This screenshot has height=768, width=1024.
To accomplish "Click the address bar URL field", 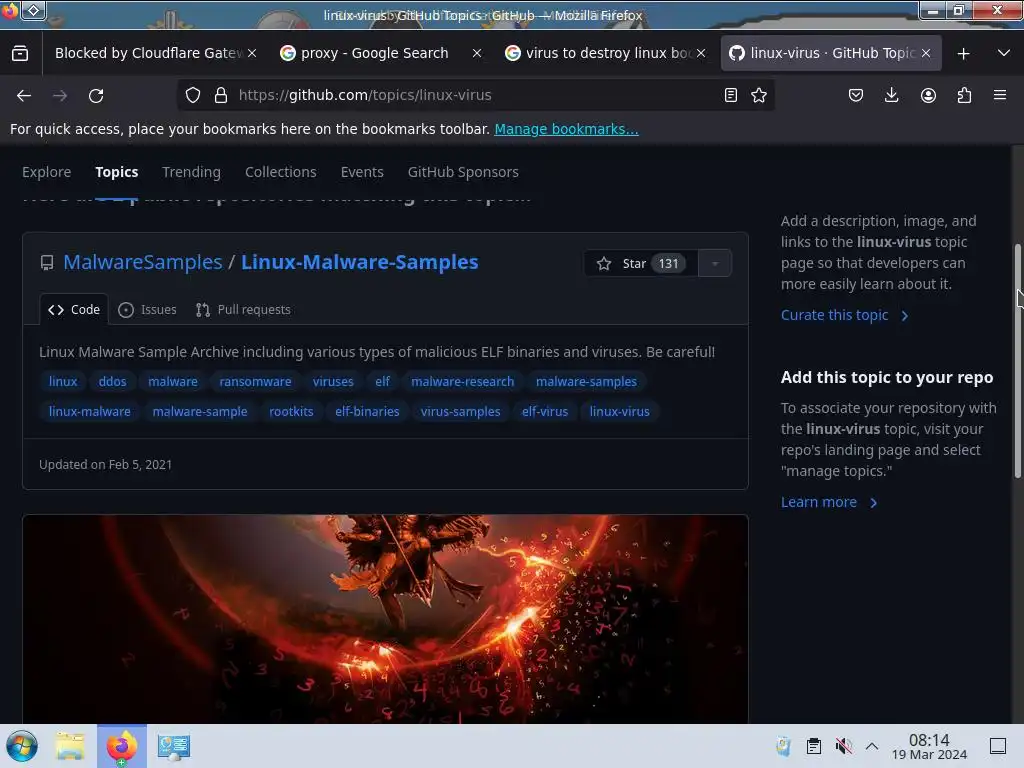I will [x=477, y=95].
